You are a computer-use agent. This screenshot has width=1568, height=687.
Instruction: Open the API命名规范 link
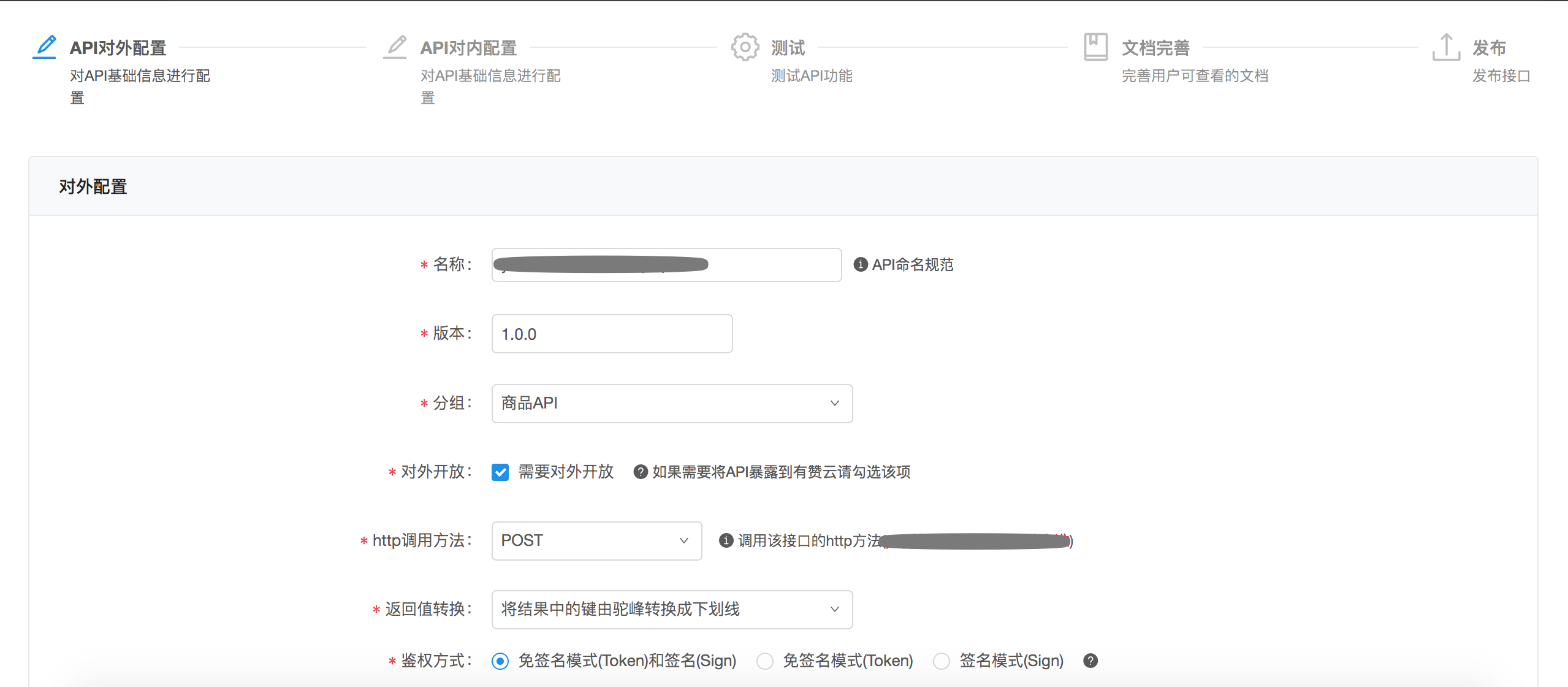click(913, 264)
